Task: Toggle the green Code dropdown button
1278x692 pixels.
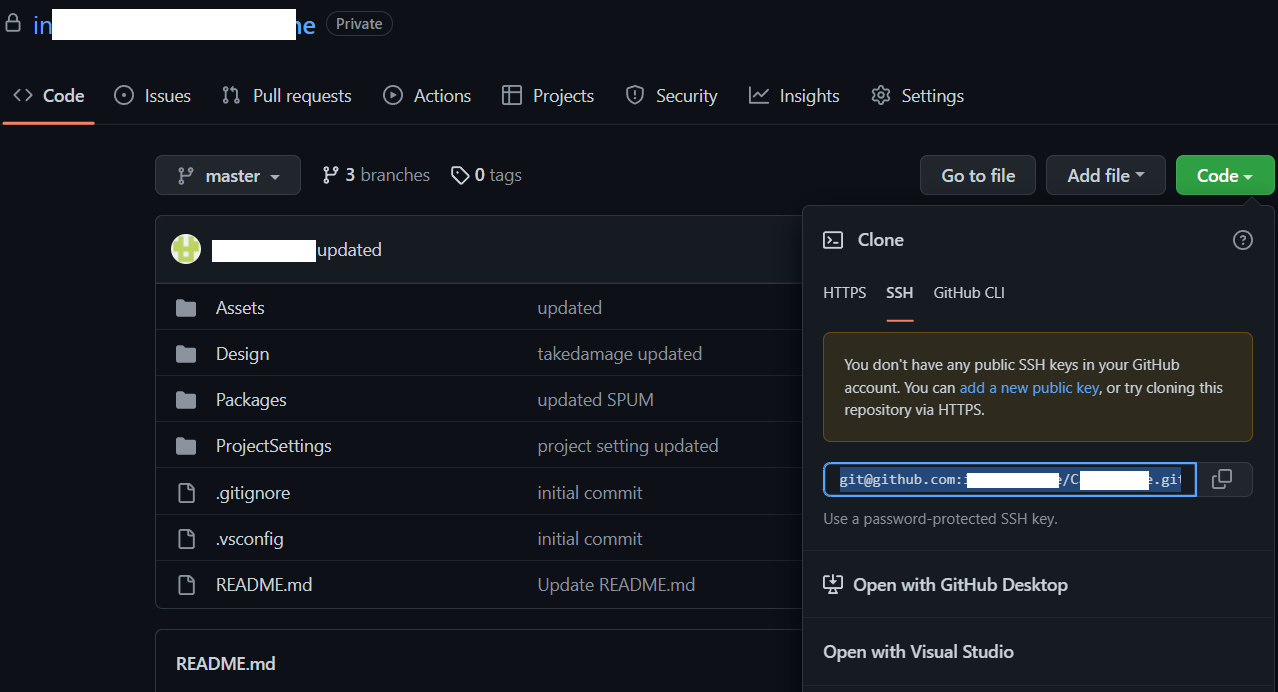Action: [x=1225, y=175]
